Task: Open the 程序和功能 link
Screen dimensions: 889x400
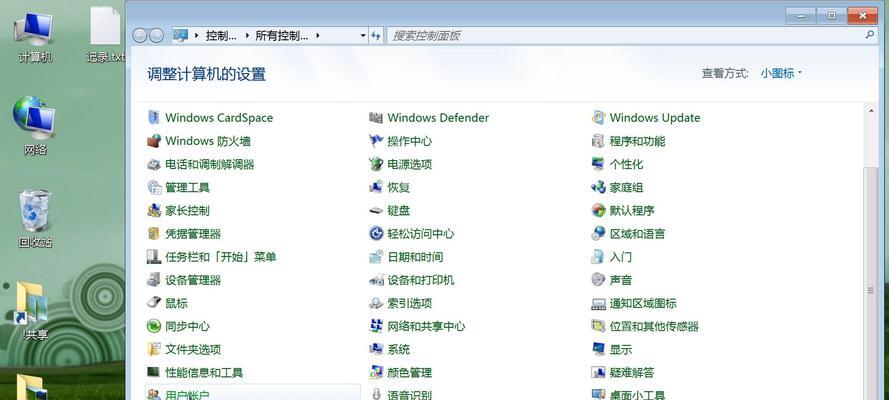Action: coord(637,141)
